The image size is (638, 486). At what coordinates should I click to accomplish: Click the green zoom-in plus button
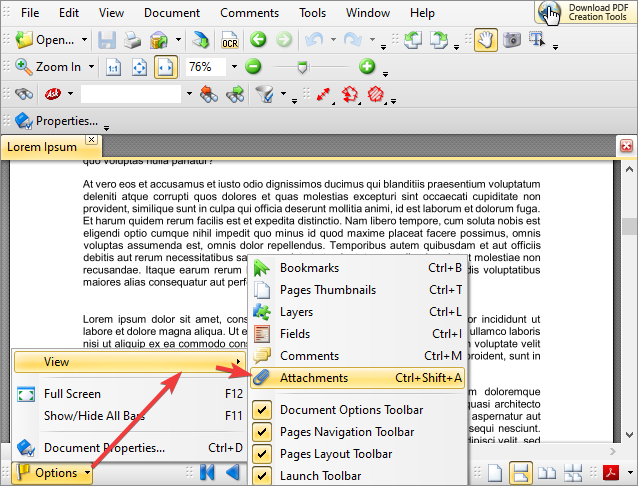click(367, 67)
